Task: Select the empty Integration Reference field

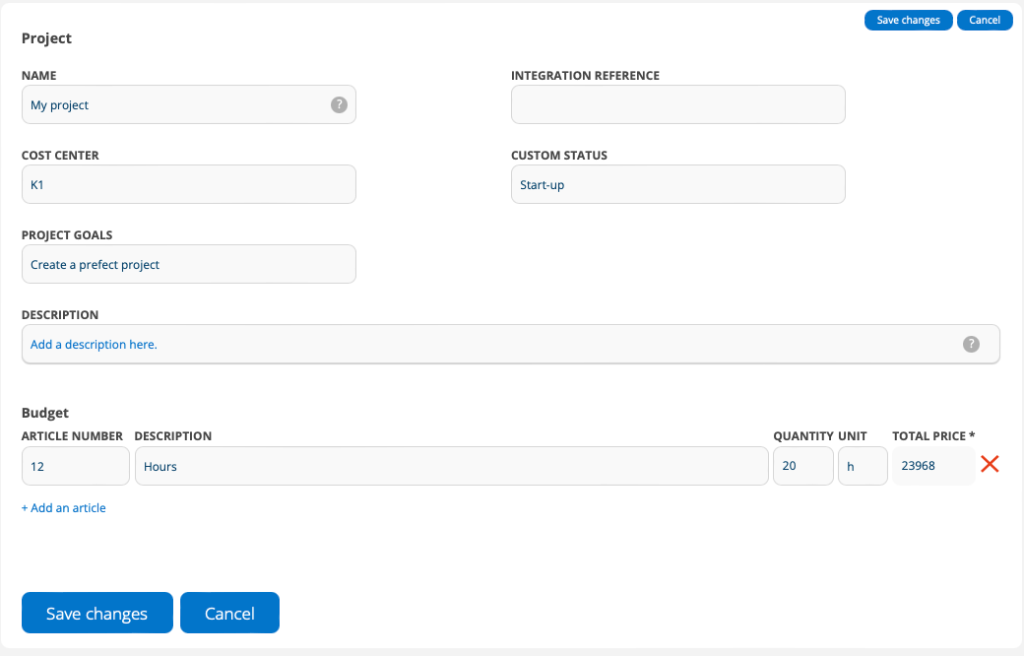Action: click(678, 105)
